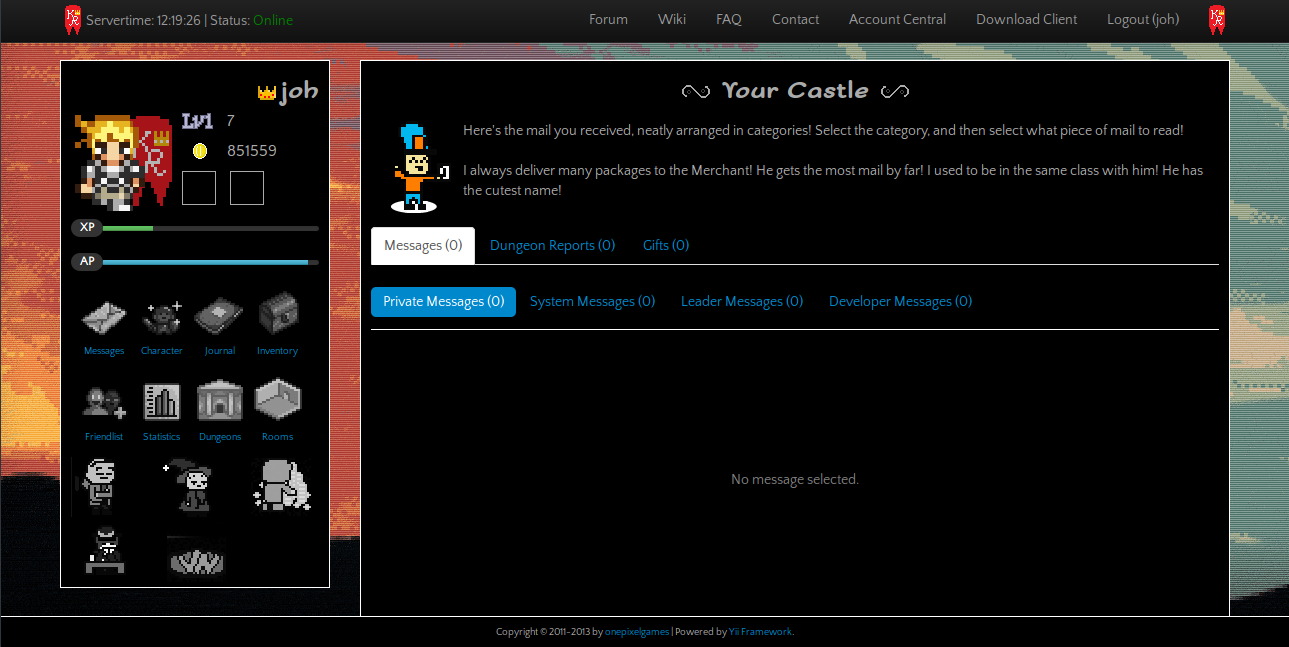
Task: Click the username joh in the sidebar
Action: pos(299,92)
